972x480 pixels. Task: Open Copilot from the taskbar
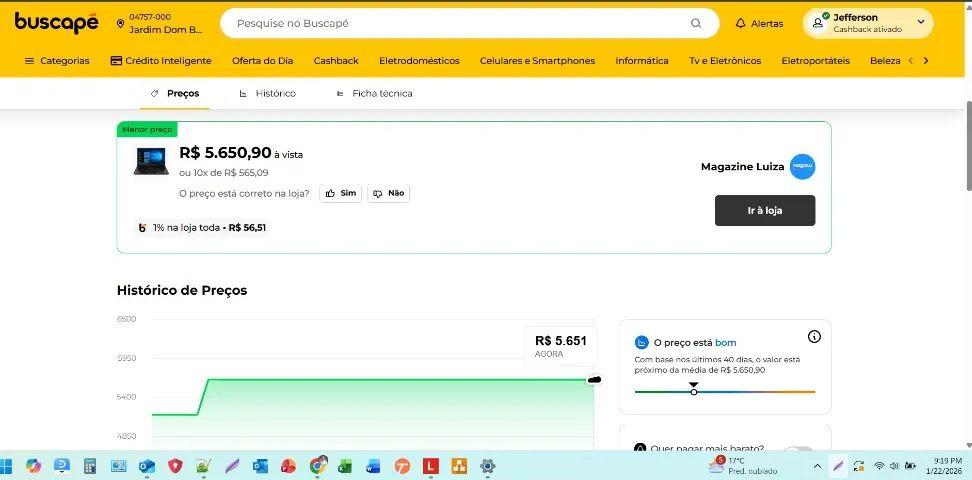click(33, 466)
